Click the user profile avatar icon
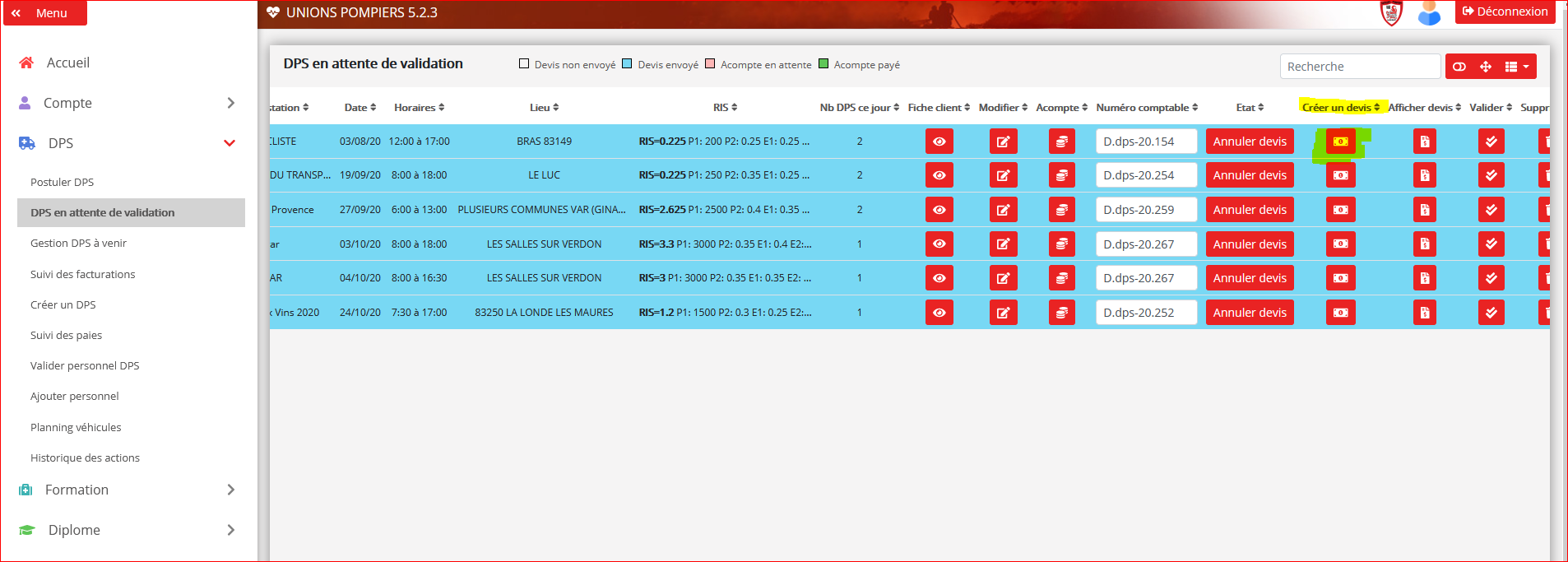 pyautogui.click(x=1429, y=12)
